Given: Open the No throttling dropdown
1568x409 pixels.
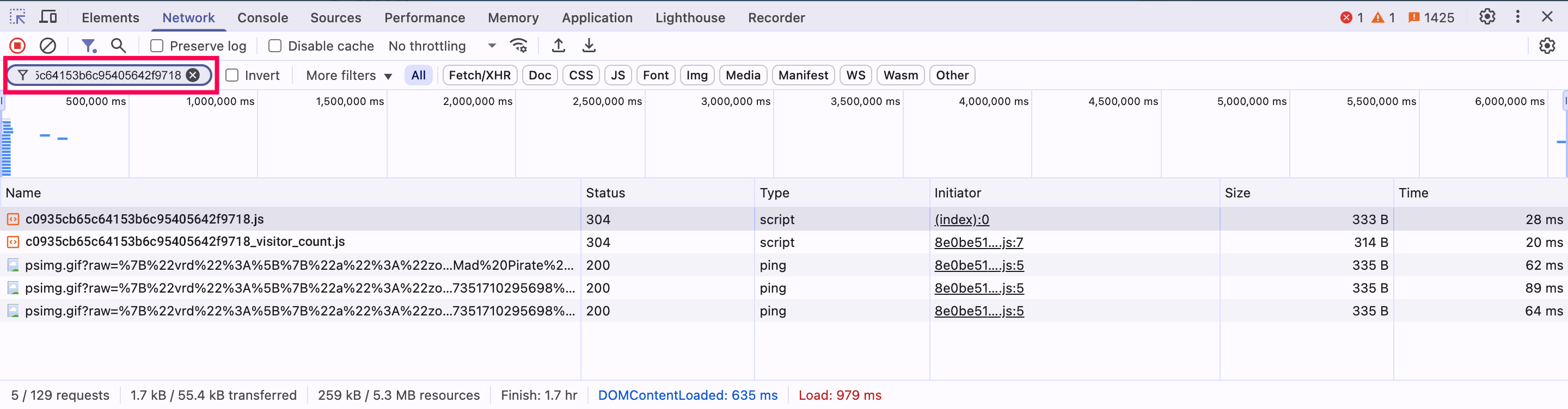Looking at the screenshot, I should point(442,46).
